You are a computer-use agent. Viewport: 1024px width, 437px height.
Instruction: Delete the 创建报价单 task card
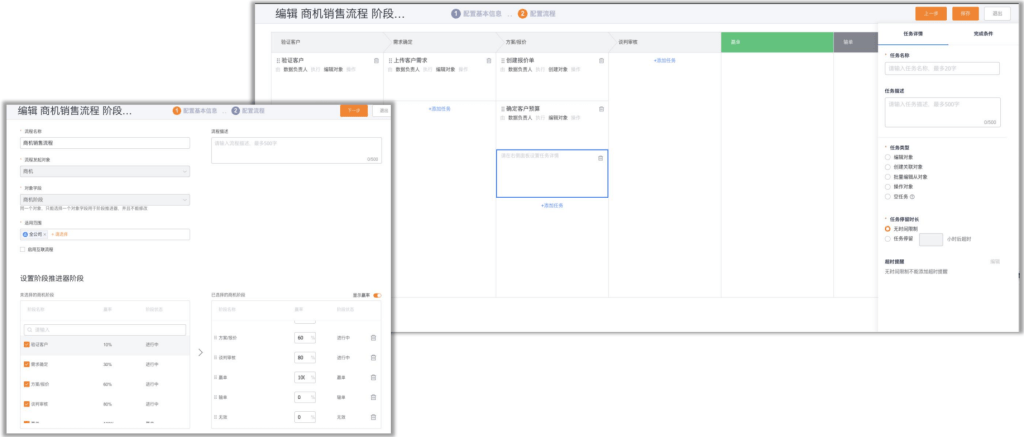pyautogui.click(x=601, y=60)
